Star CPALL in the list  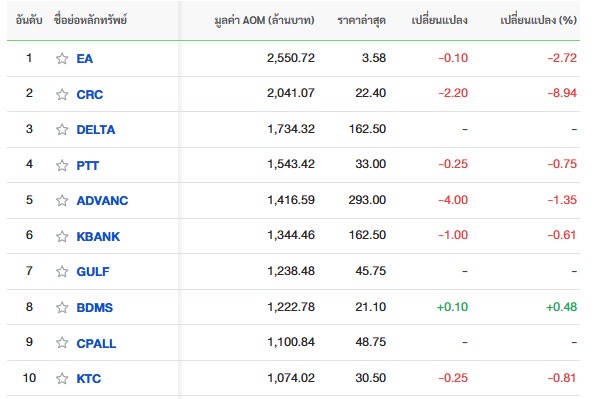(x=62, y=343)
